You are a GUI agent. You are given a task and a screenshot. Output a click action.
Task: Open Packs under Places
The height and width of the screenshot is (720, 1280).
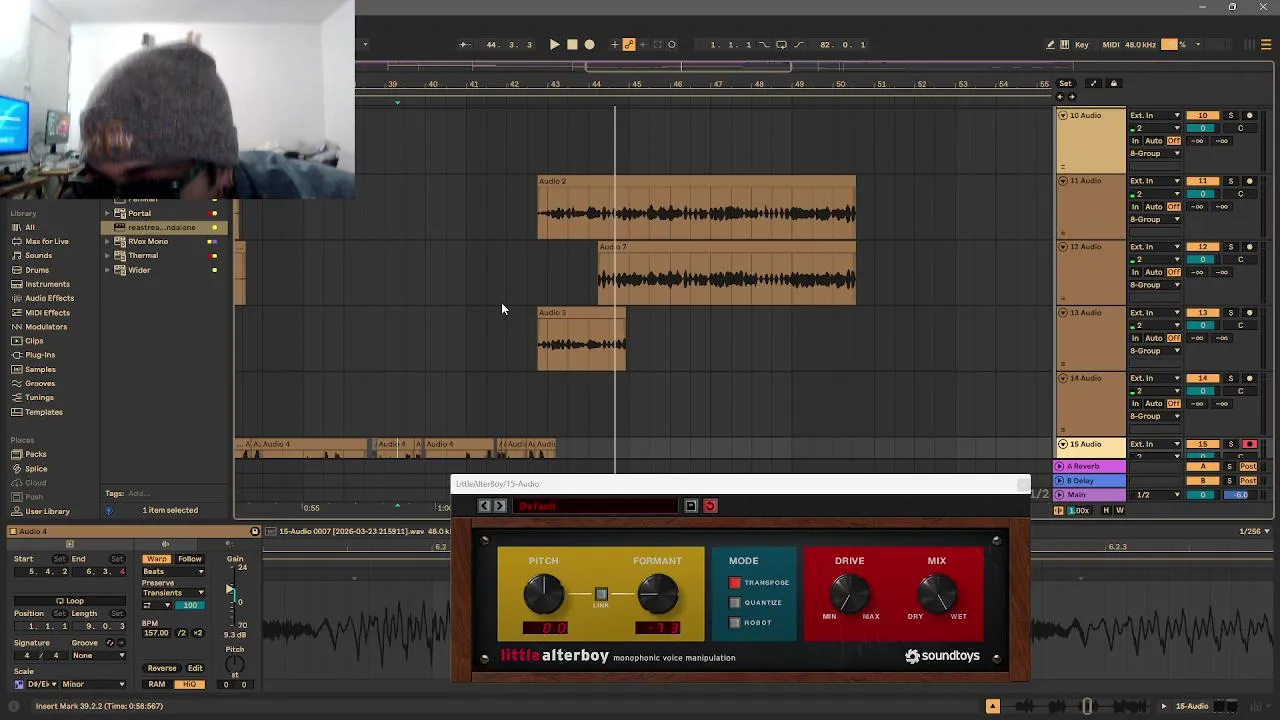point(35,454)
